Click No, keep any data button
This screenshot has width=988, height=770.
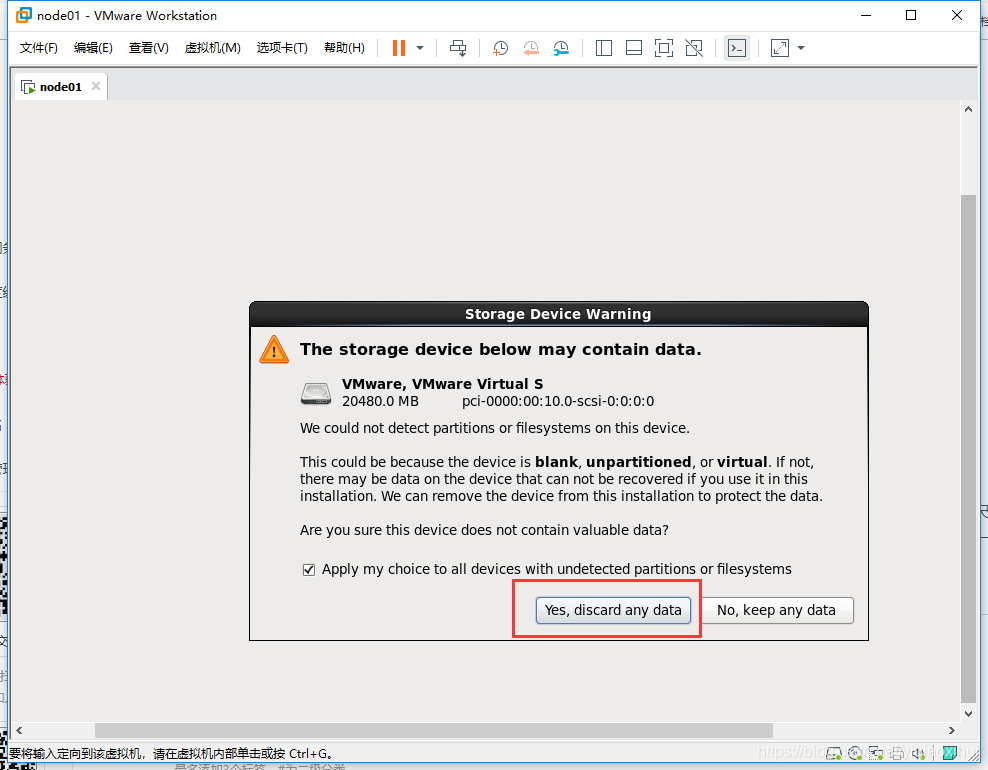(776, 610)
